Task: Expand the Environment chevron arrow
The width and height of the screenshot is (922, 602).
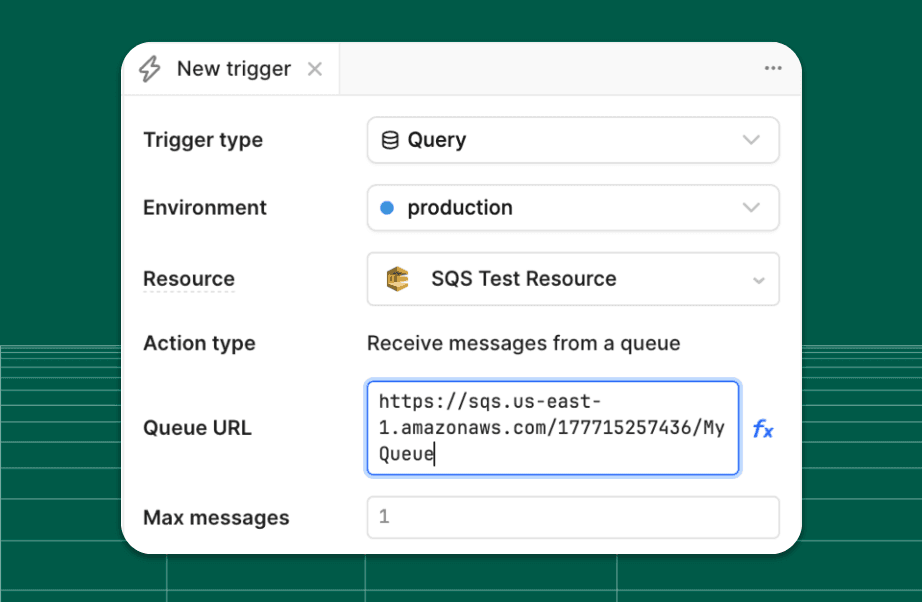Action: coord(751,208)
